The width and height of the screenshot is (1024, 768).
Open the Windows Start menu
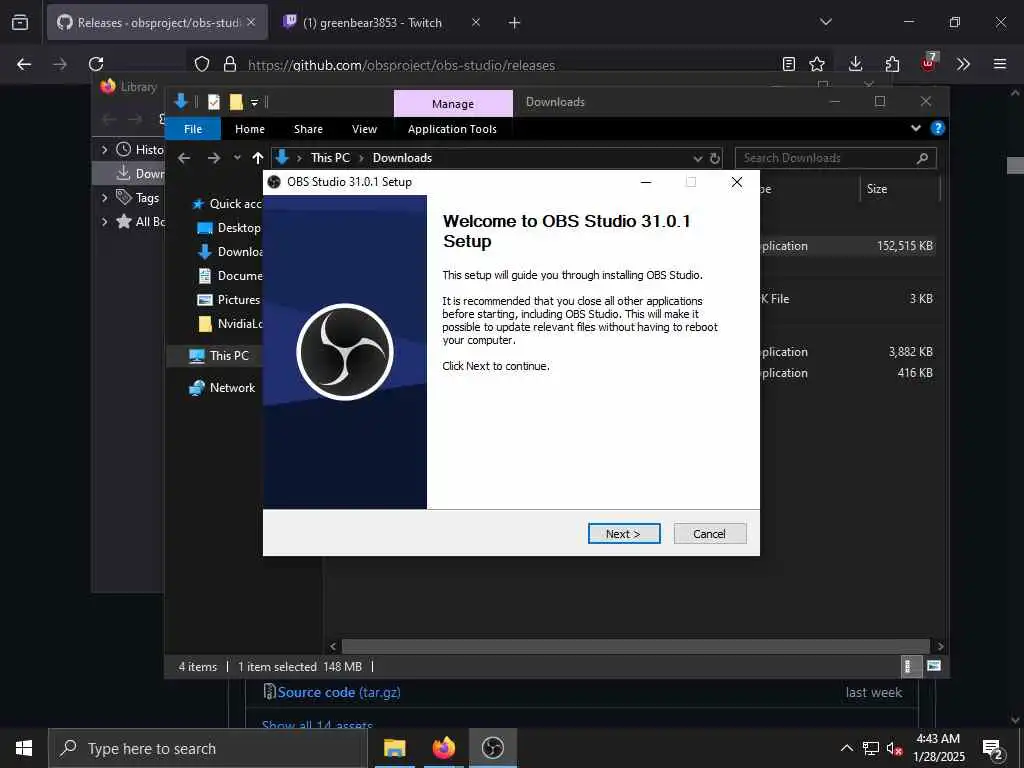coord(24,748)
